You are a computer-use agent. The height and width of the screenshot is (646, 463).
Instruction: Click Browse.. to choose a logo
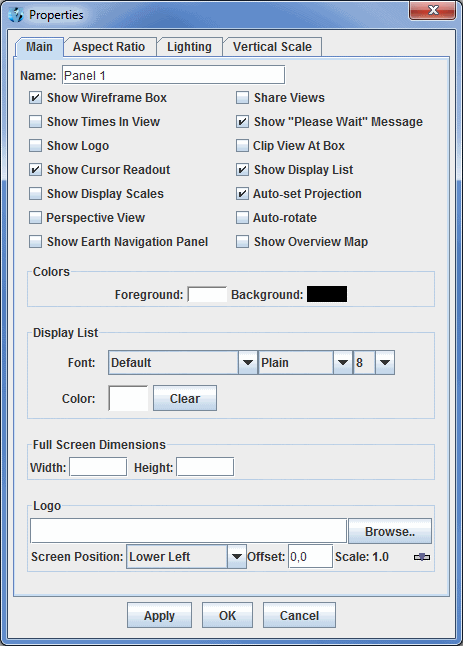point(390,531)
